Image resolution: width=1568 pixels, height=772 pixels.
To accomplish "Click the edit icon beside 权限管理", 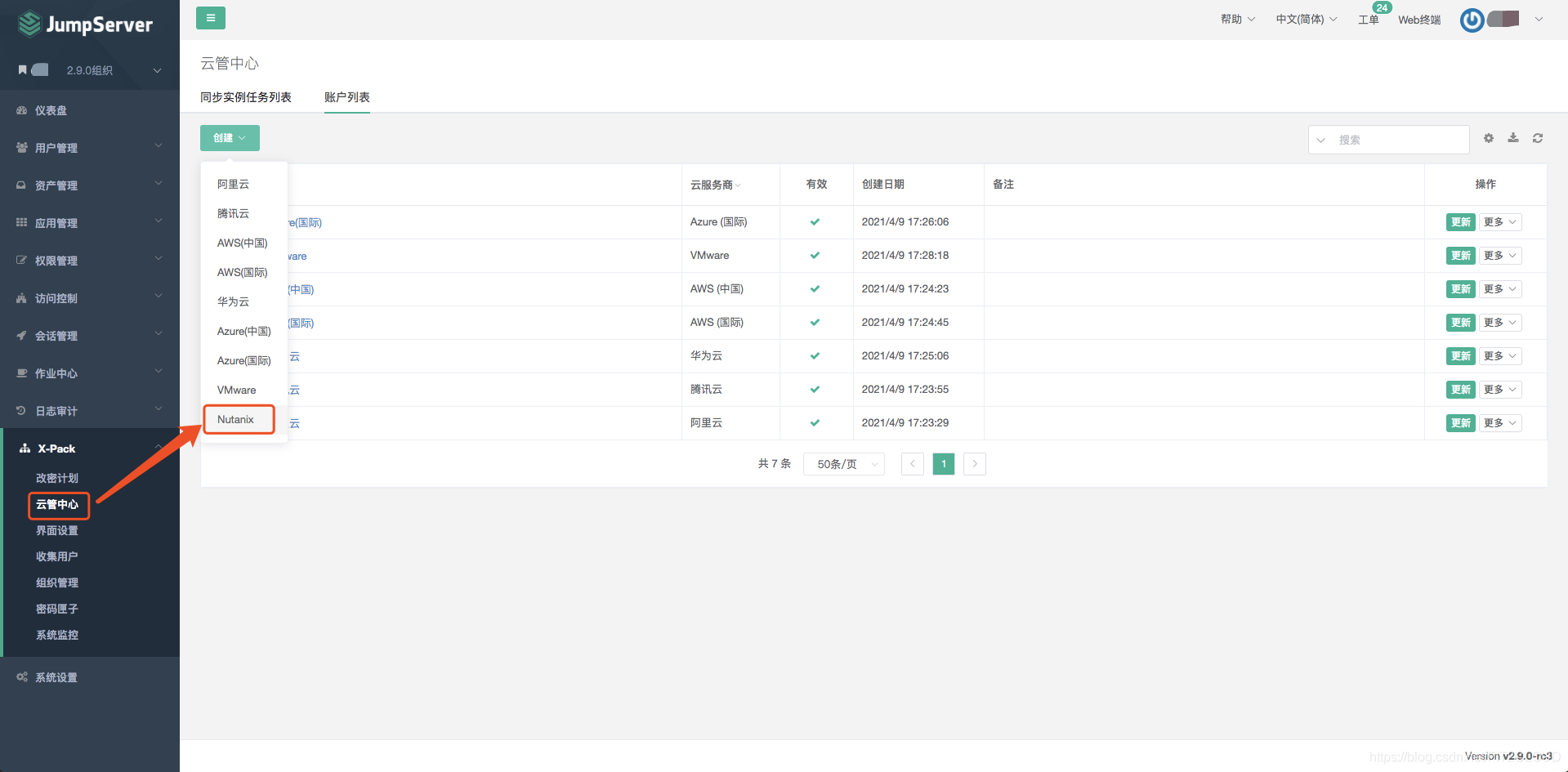I will tap(22, 261).
